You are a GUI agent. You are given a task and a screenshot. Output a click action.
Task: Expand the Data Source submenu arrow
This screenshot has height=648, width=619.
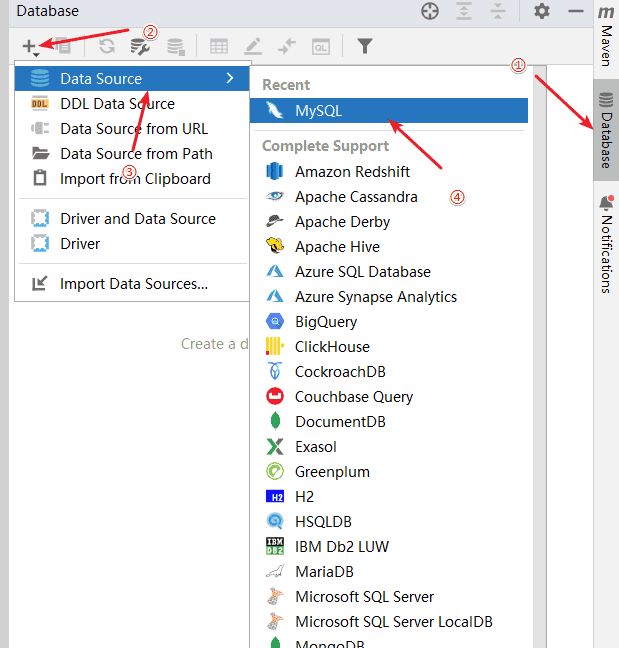[230, 78]
